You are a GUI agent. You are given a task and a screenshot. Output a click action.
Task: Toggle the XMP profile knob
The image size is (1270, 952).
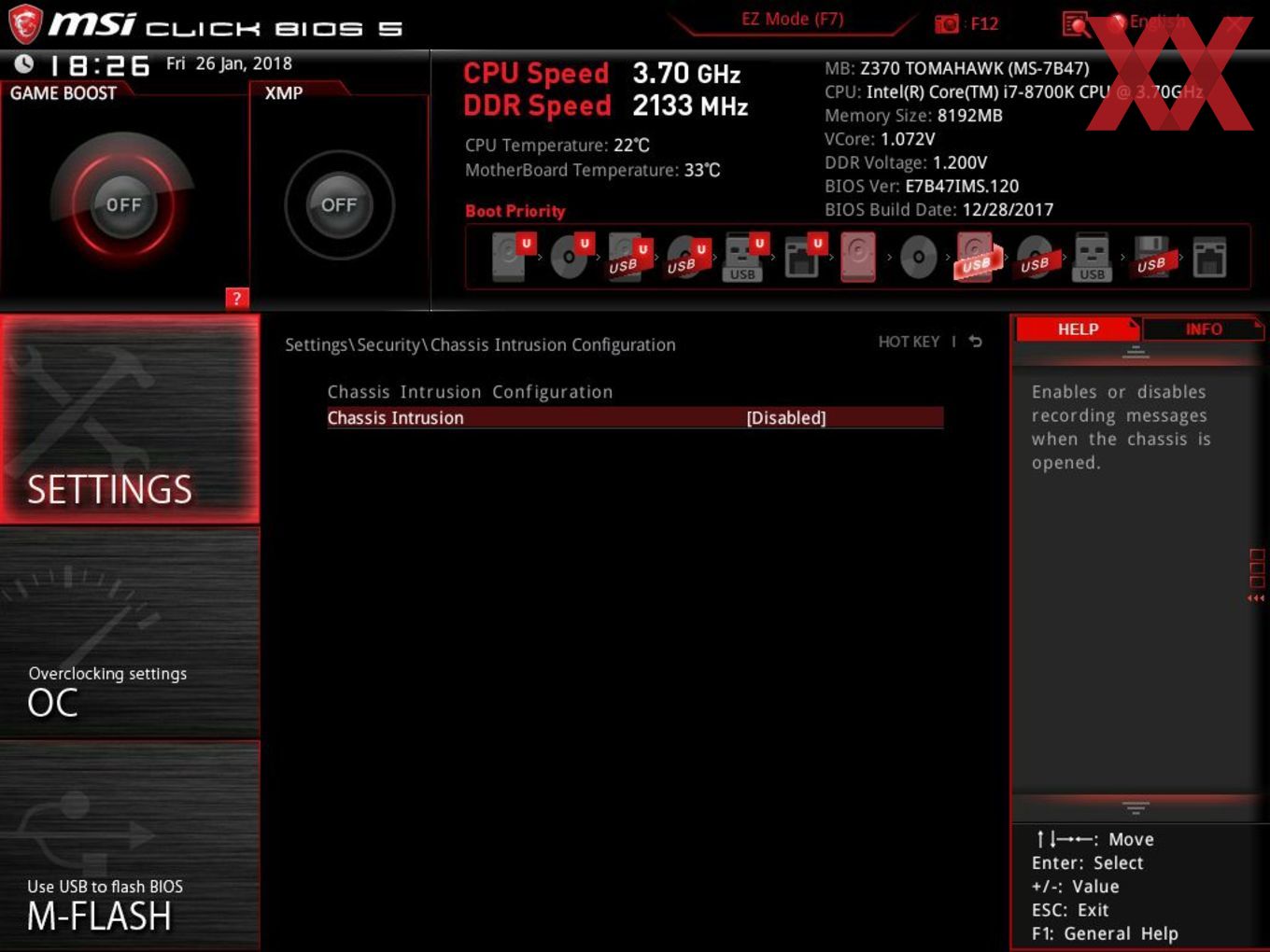[x=339, y=204]
